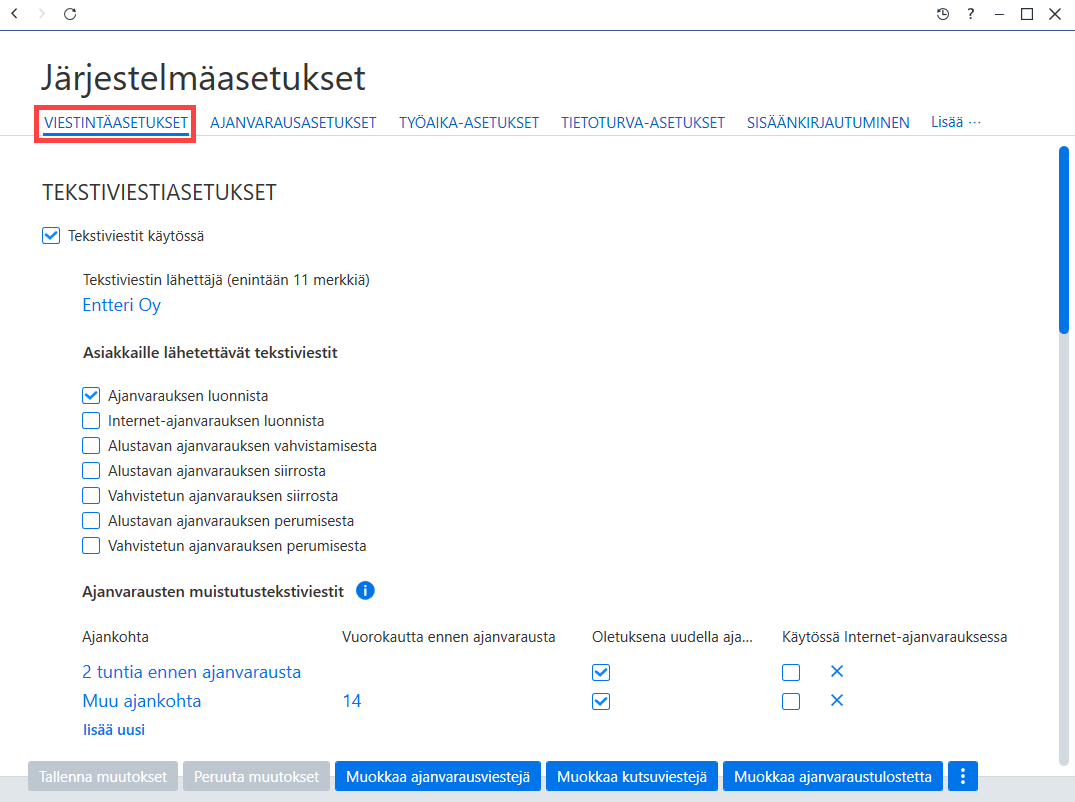Viewport: 1075px width, 802px height.
Task: Enable 'Vahvistetun ajanvarauksen perumisesta' checkbox
Action: (x=91, y=546)
